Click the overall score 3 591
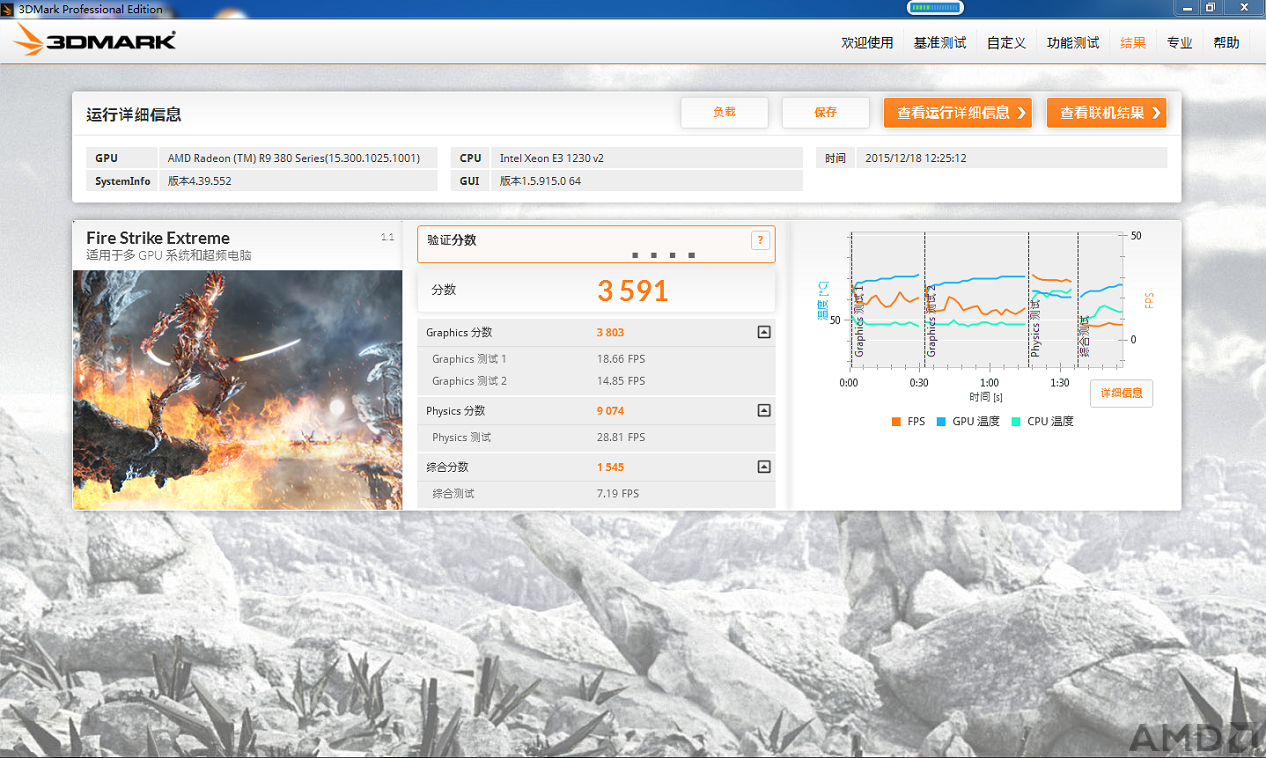The height and width of the screenshot is (758, 1266). coord(633,291)
